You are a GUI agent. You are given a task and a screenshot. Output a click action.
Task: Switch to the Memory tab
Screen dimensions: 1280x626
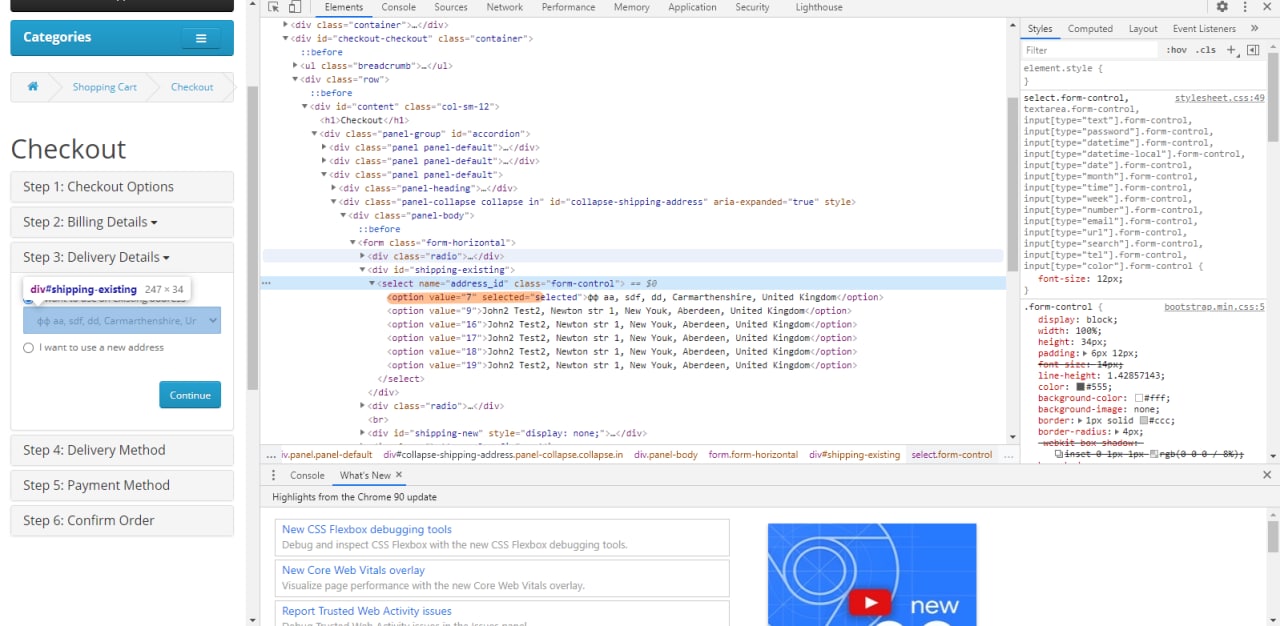click(x=632, y=7)
